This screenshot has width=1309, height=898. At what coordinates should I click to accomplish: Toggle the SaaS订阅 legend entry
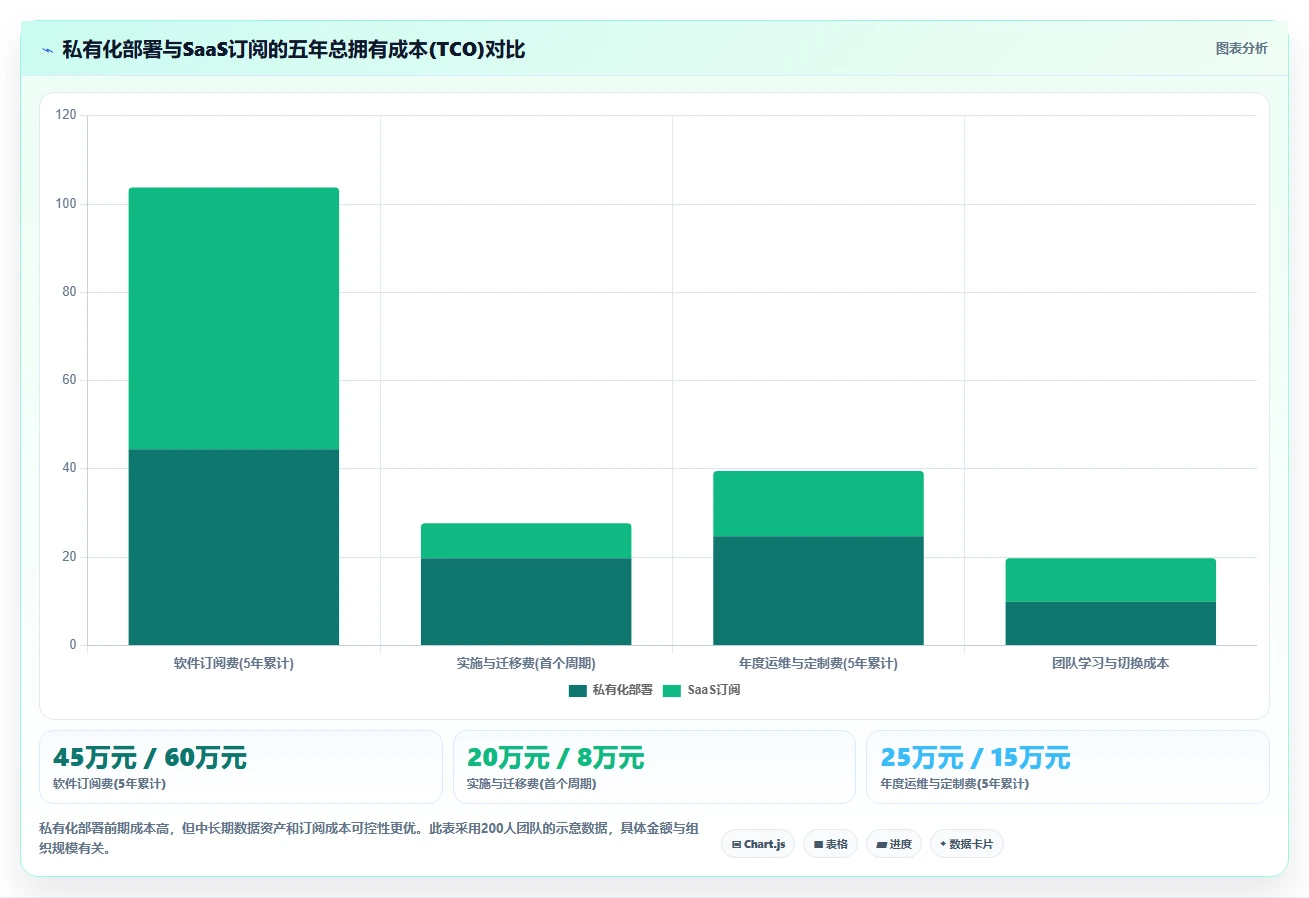click(x=701, y=690)
